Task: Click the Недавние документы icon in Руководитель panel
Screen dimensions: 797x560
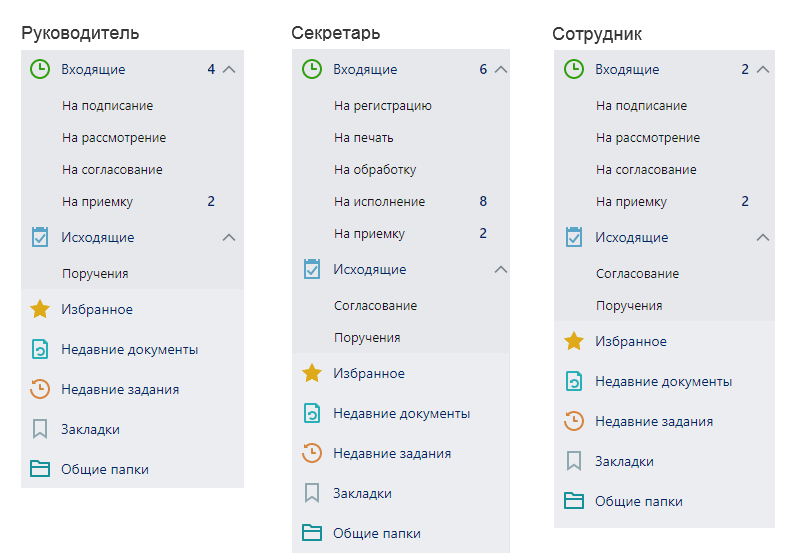Action: point(40,349)
